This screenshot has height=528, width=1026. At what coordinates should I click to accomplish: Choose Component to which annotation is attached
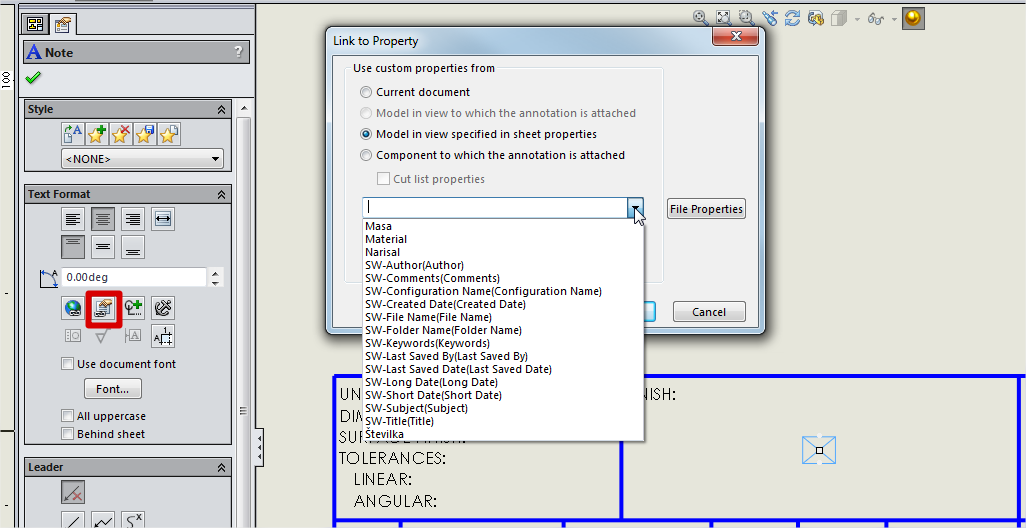click(366, 155)
